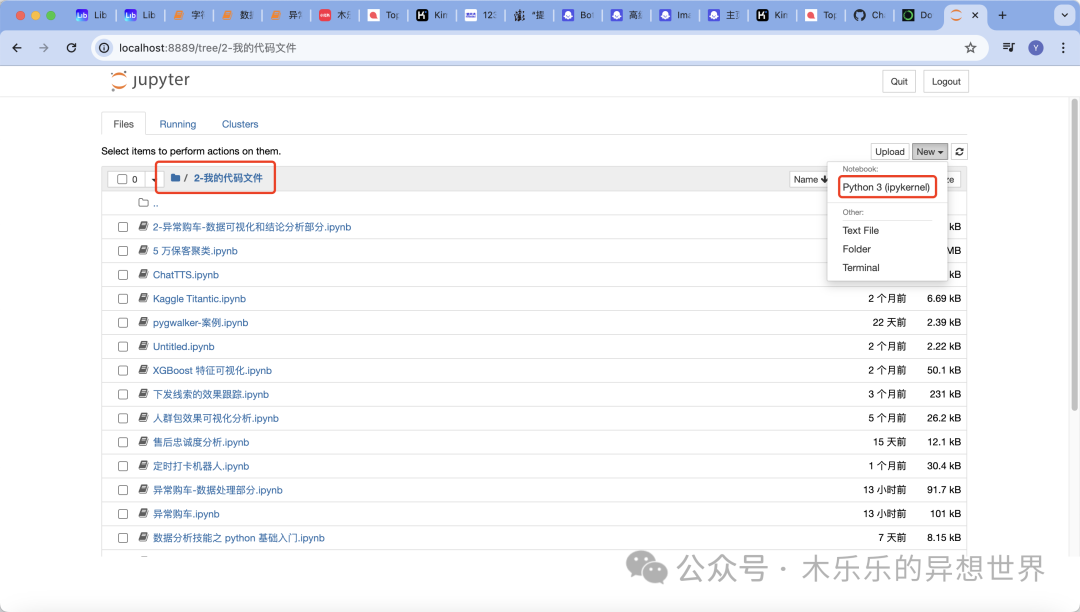The image size is (1080, 612).
Task: Tick checkbox for Untitled.ipynb
Action: tap(123, 347)
